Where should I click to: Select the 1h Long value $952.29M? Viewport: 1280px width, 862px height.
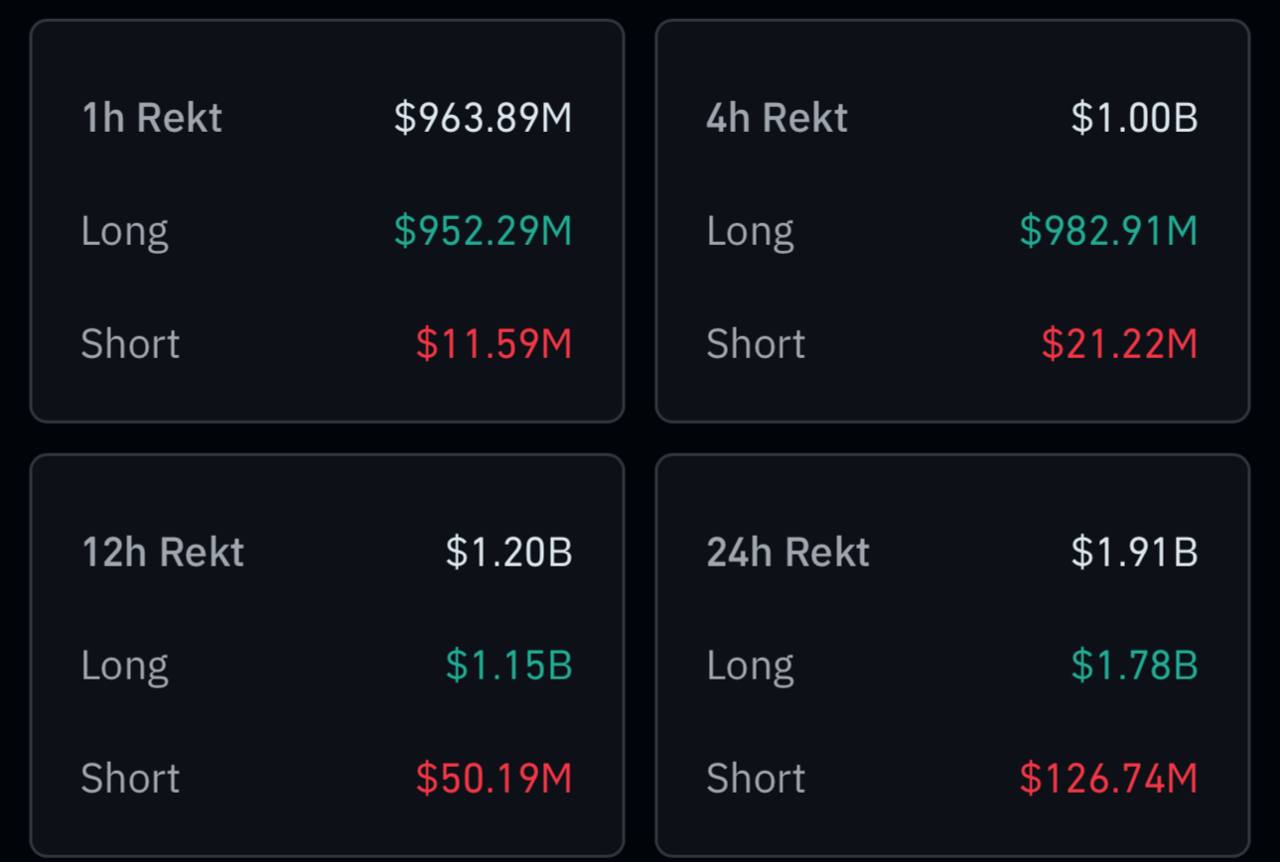pyautogui.click(x=483, y=231)
